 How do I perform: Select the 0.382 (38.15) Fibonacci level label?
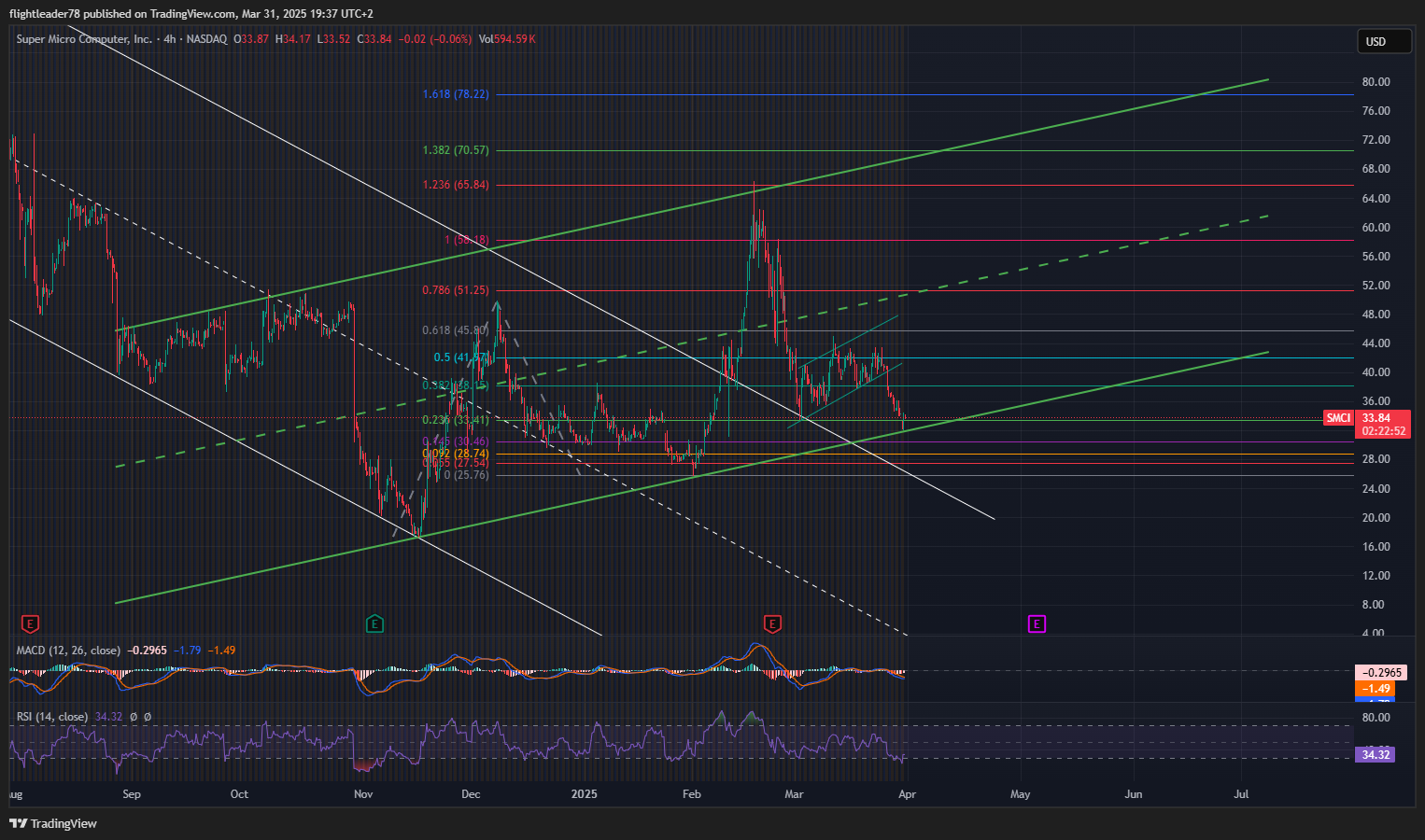pyautogui.click(x=456, y=385)
